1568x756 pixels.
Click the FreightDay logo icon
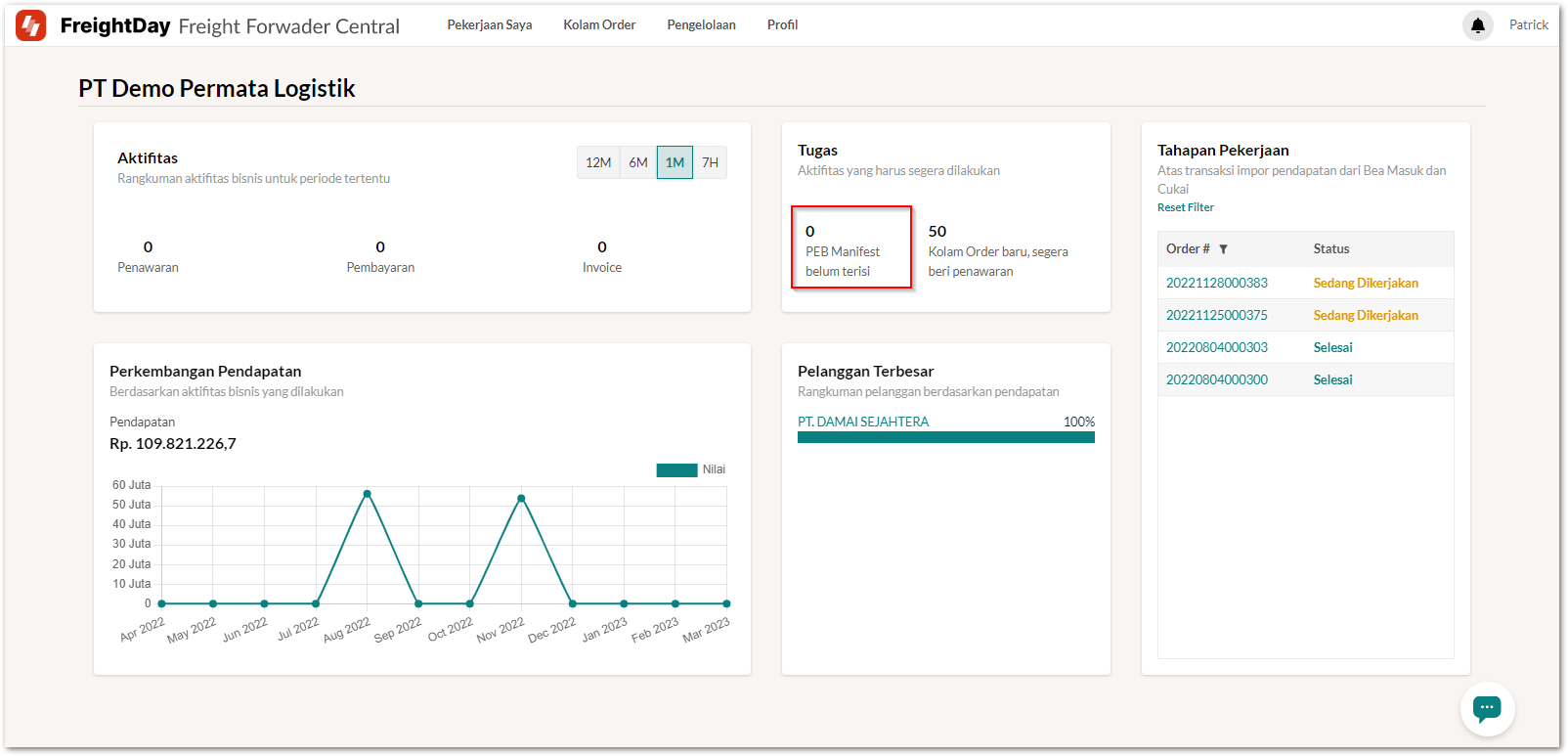(x=31, y=25)
